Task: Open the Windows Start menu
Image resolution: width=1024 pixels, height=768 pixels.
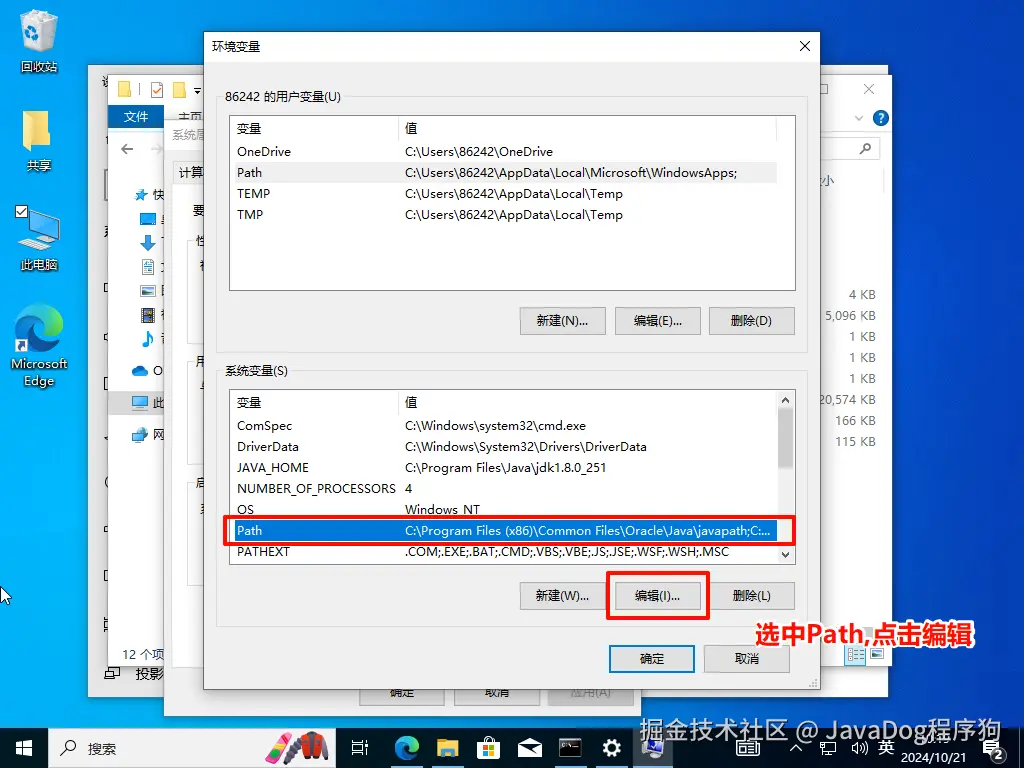Action: click(24, 748)
